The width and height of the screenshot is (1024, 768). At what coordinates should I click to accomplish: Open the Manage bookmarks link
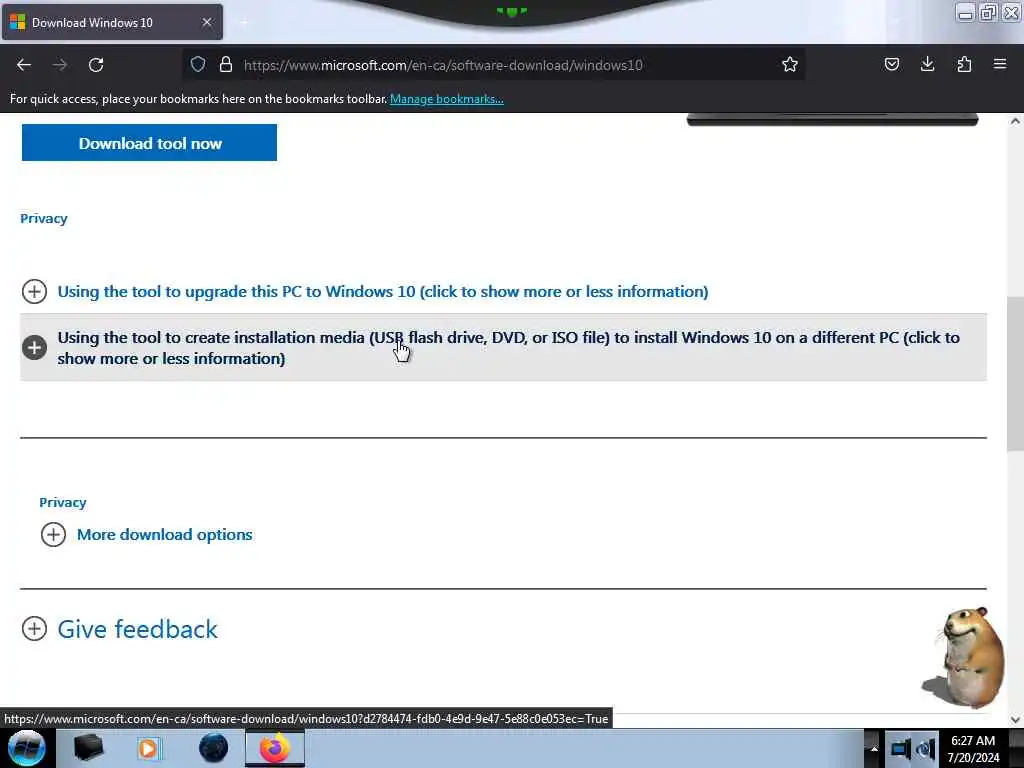tap(447, 99)
